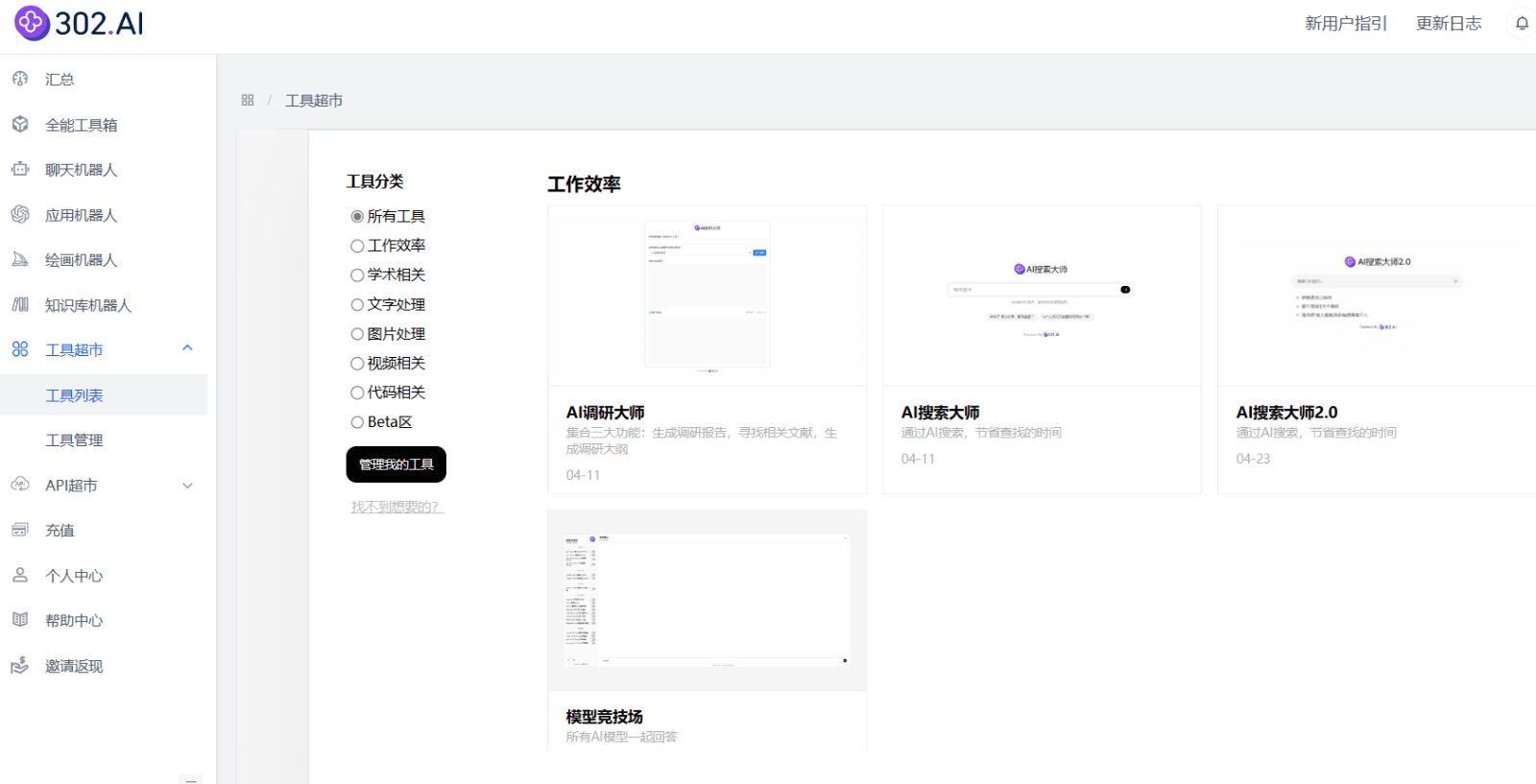Open the AI搜索大师2.0 preview thumbnail

coord(1377,296)
